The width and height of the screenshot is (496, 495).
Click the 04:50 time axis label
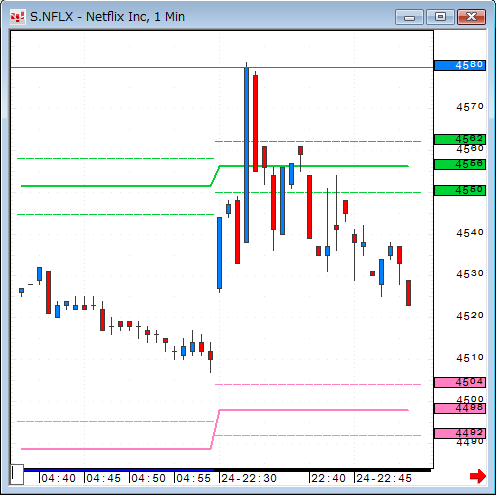click(148, 478)
